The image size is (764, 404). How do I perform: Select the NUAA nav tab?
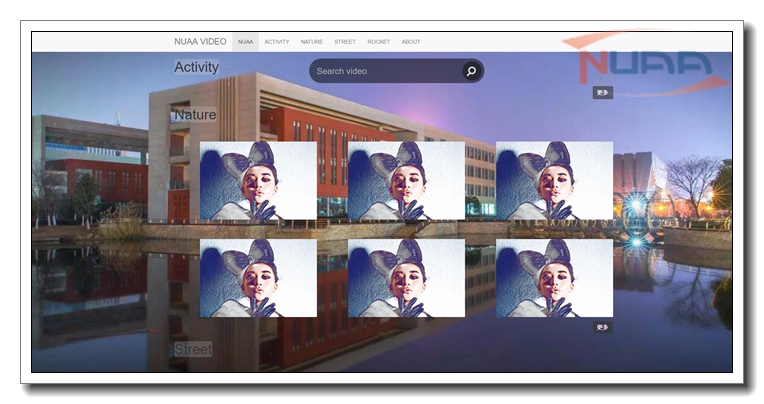[245, 42]
